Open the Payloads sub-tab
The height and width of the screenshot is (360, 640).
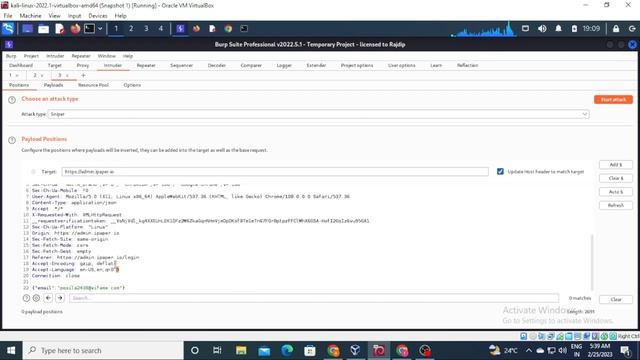pos(53,85)
